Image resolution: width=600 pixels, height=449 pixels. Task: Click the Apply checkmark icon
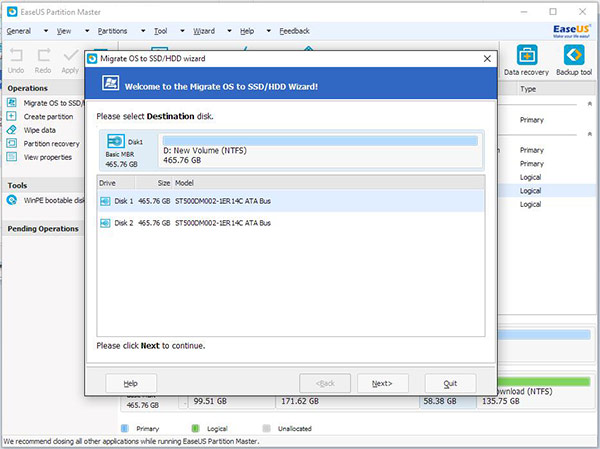(x=71, y=56)
